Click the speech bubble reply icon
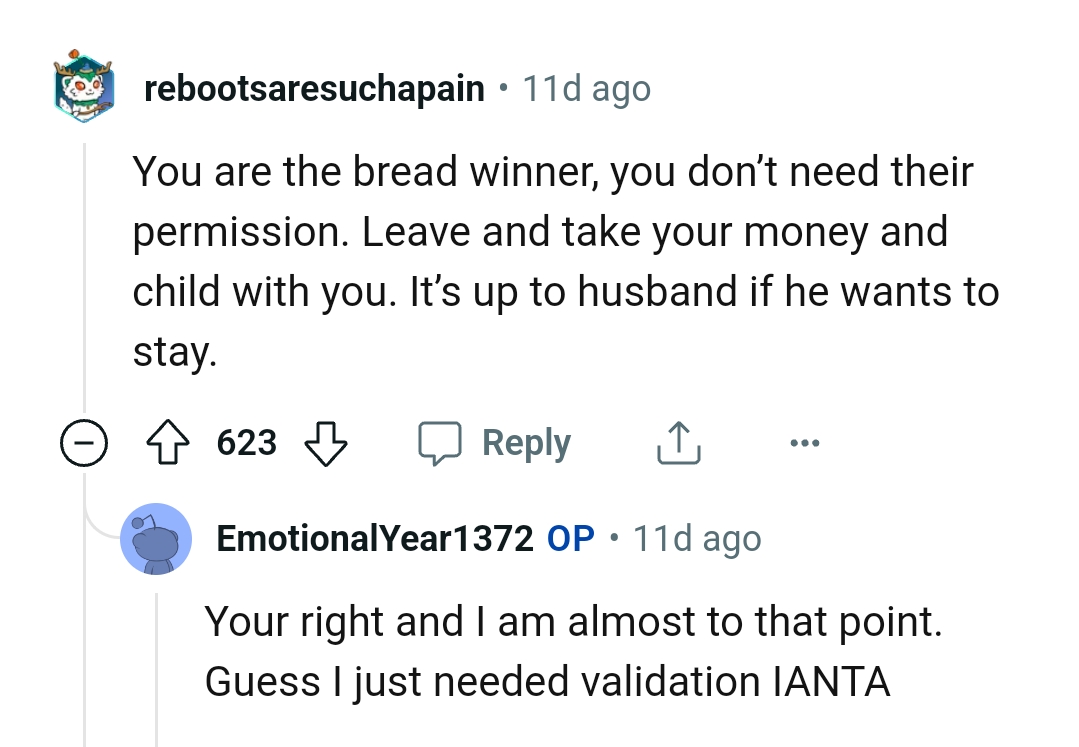The image size is (1079, 747). (x=440, y=442)
